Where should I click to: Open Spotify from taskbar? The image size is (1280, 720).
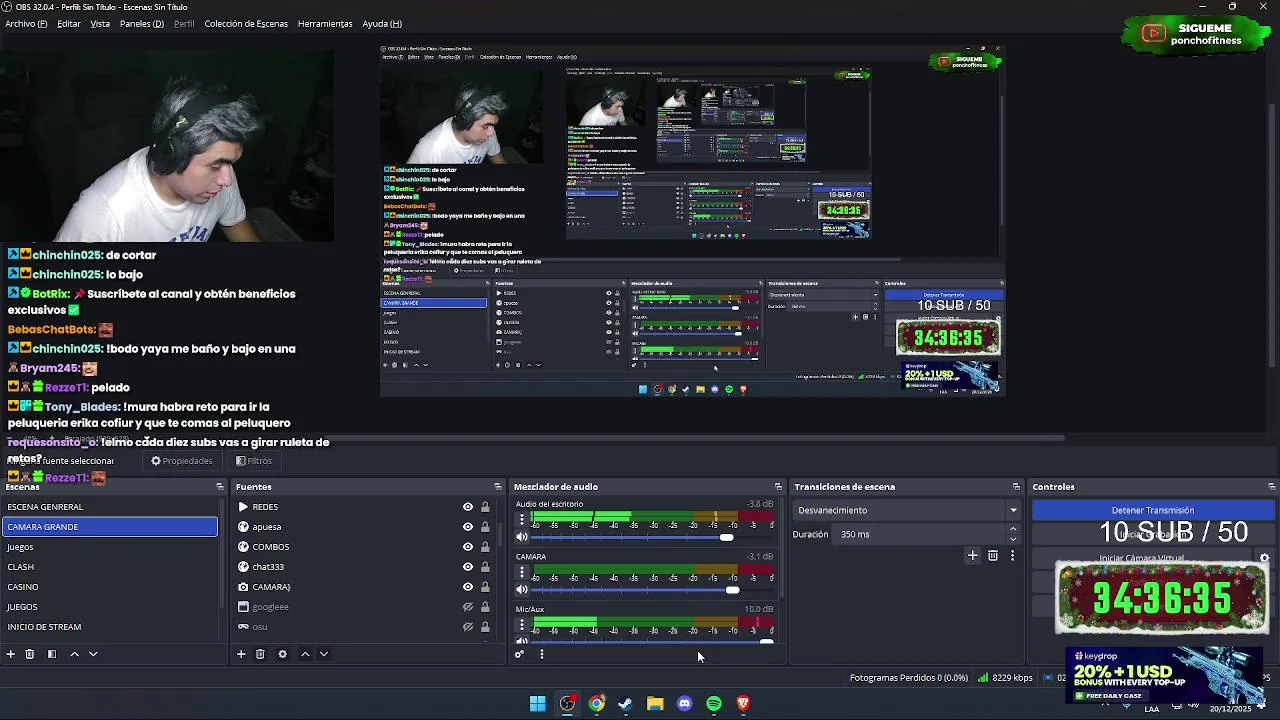click(x=714, y=704)
